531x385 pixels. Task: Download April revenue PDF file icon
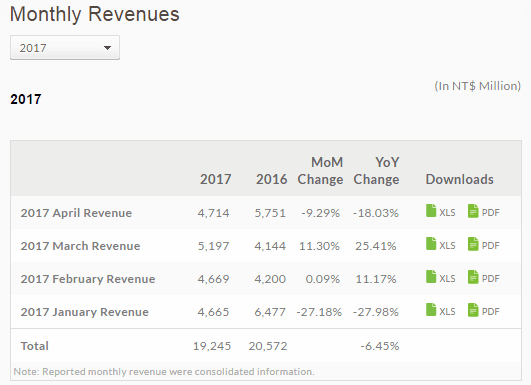tap(473, 211)
